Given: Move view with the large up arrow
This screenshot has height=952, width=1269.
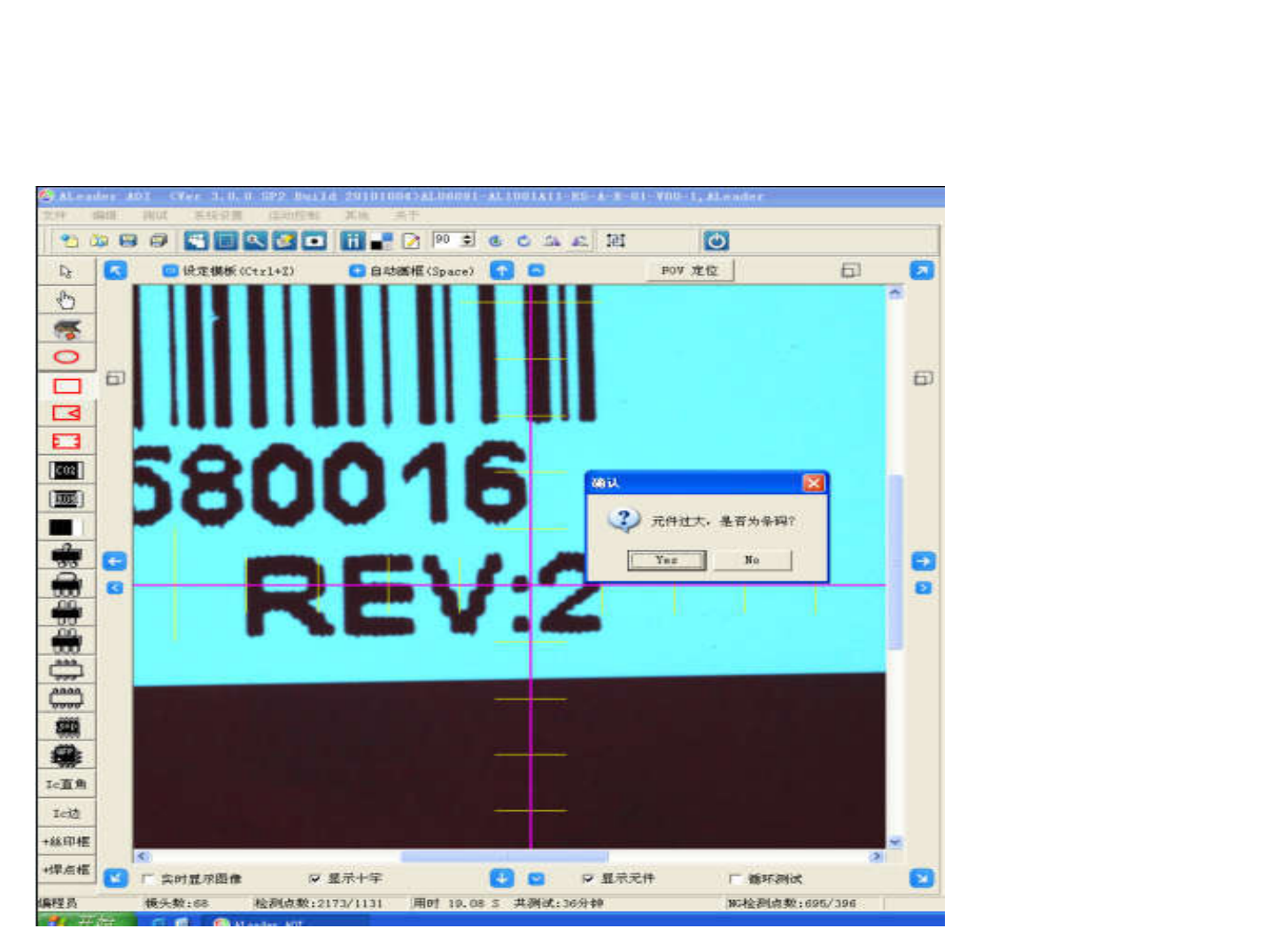Looking at the screenshot, I should [502, 270].
